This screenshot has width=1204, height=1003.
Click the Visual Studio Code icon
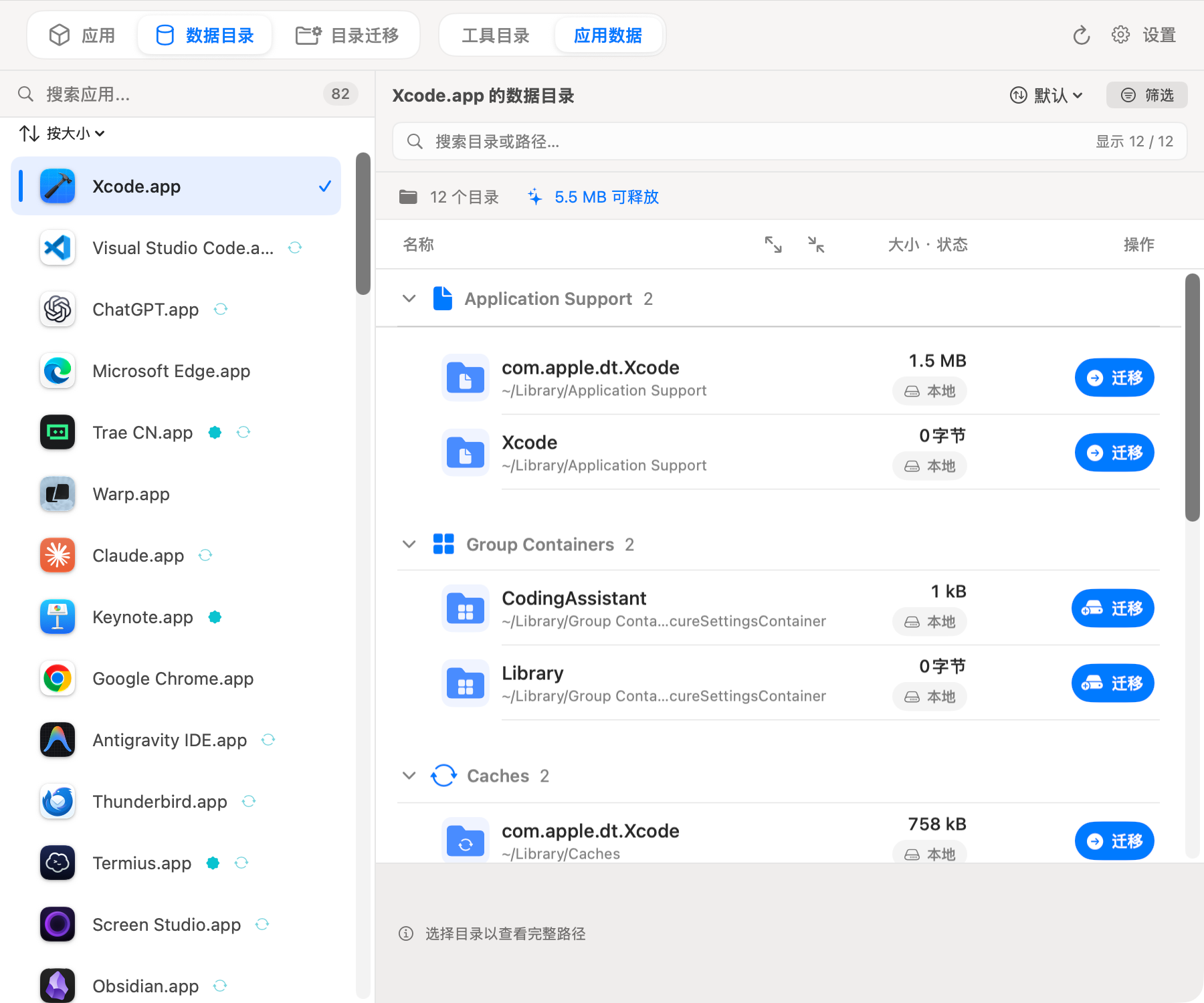click(x=58, y=248)
